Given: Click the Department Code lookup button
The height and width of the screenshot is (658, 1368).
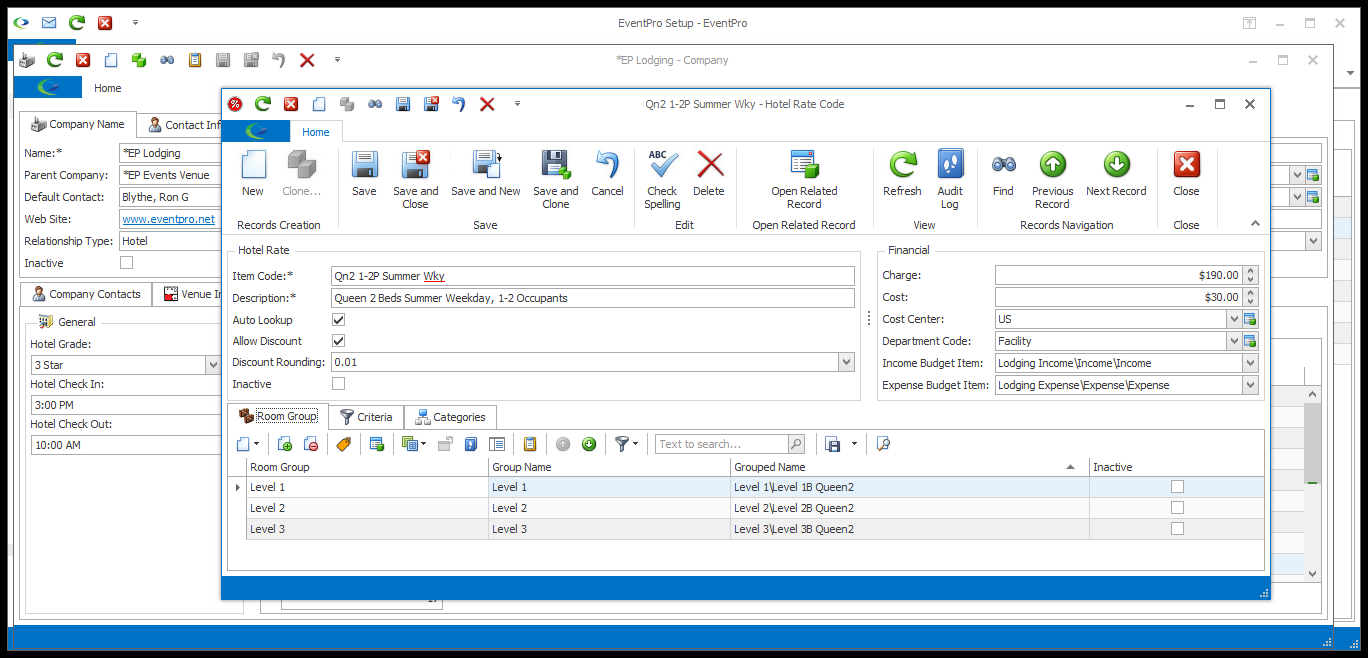Looking at the screenshot, I should tap(1250, 341).
